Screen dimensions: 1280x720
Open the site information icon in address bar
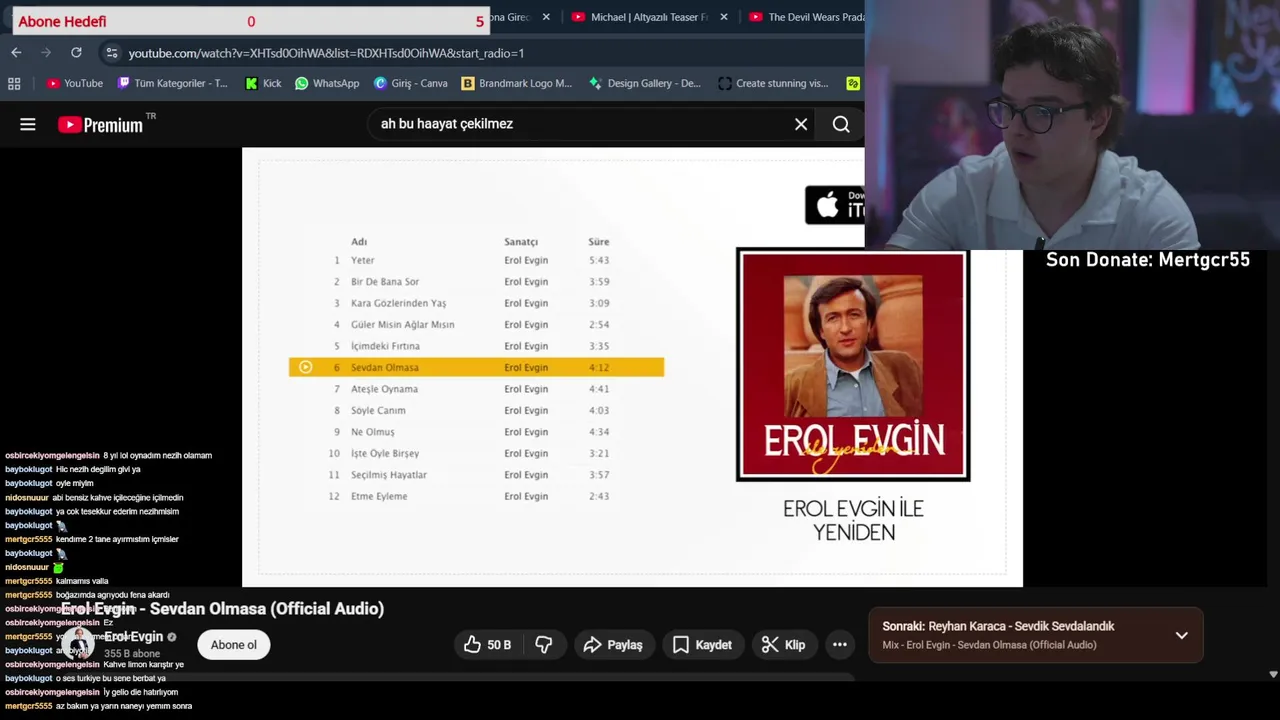point(111,53)
